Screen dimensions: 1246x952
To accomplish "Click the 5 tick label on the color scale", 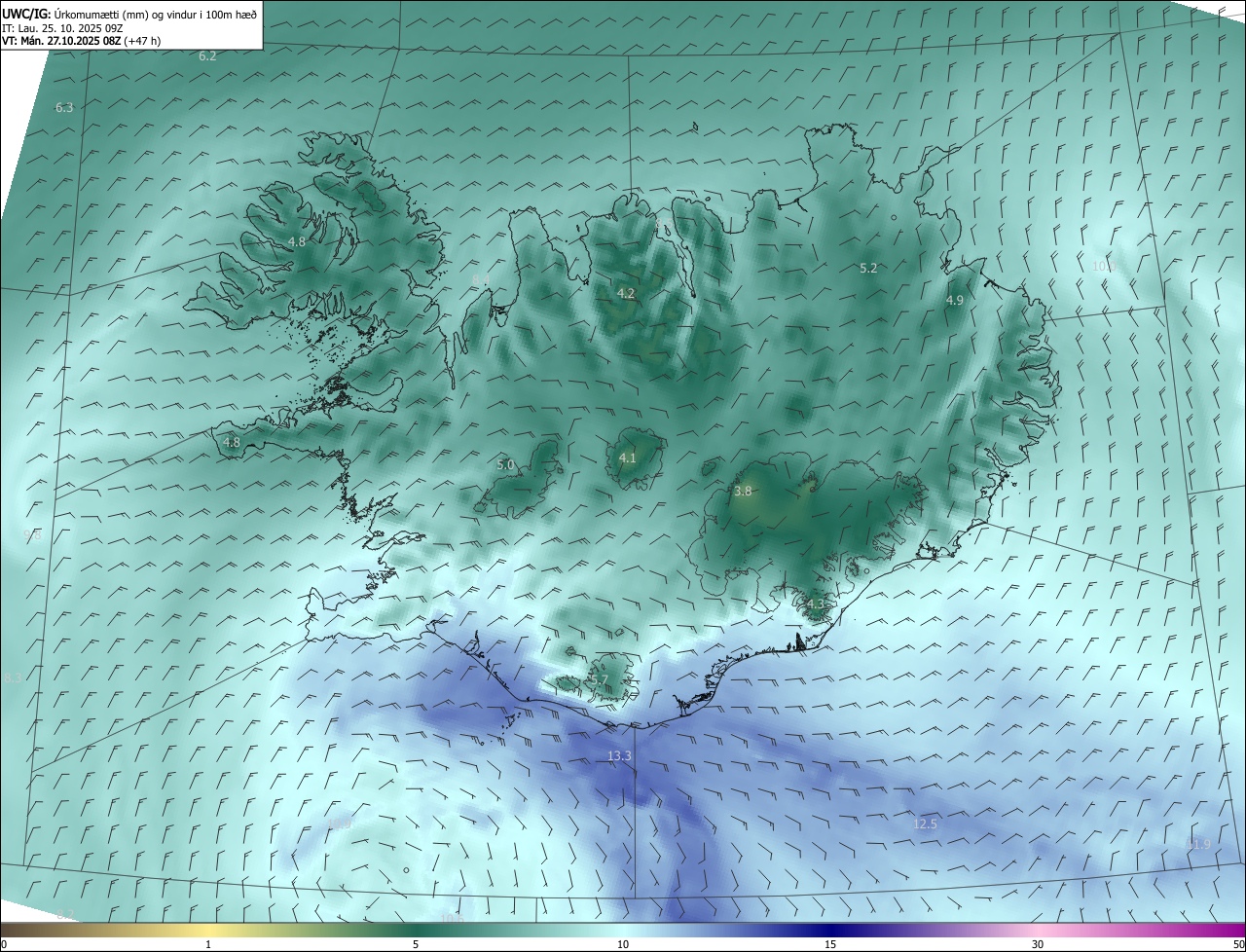I will click(416, 945).
